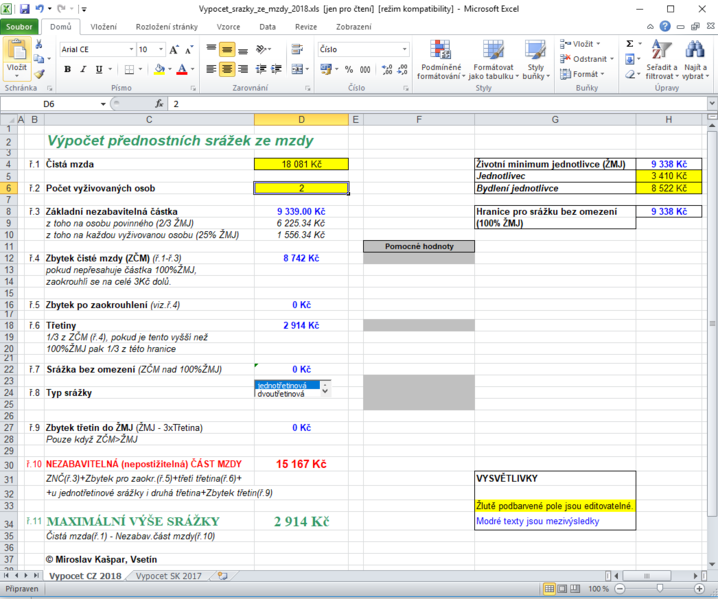Click the Cut scissors icon
The height and width of the screenshot is (599, 718).
click(39, 44)
